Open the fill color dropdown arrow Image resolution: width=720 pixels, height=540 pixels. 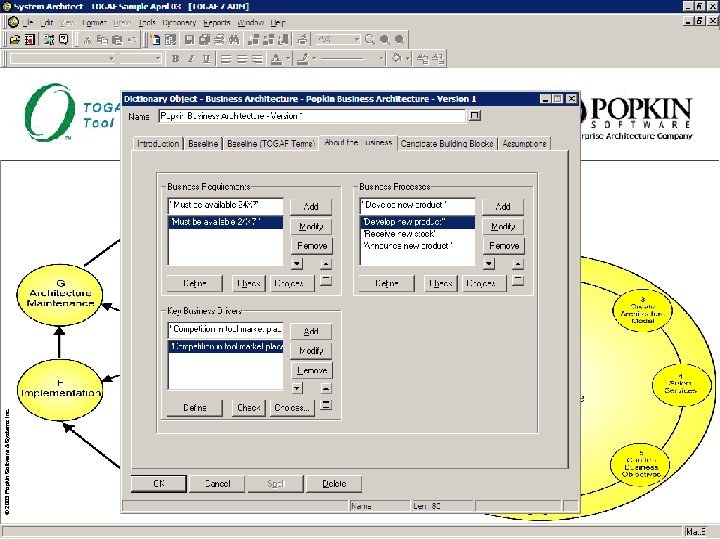[407, 59]
